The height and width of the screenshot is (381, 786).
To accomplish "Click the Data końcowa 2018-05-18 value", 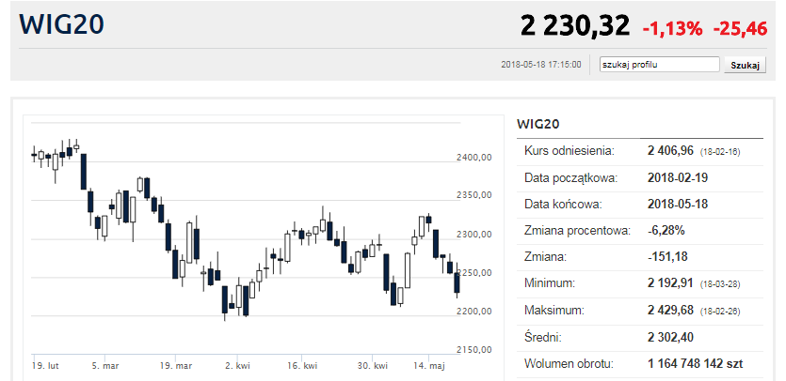I will 678,204.
